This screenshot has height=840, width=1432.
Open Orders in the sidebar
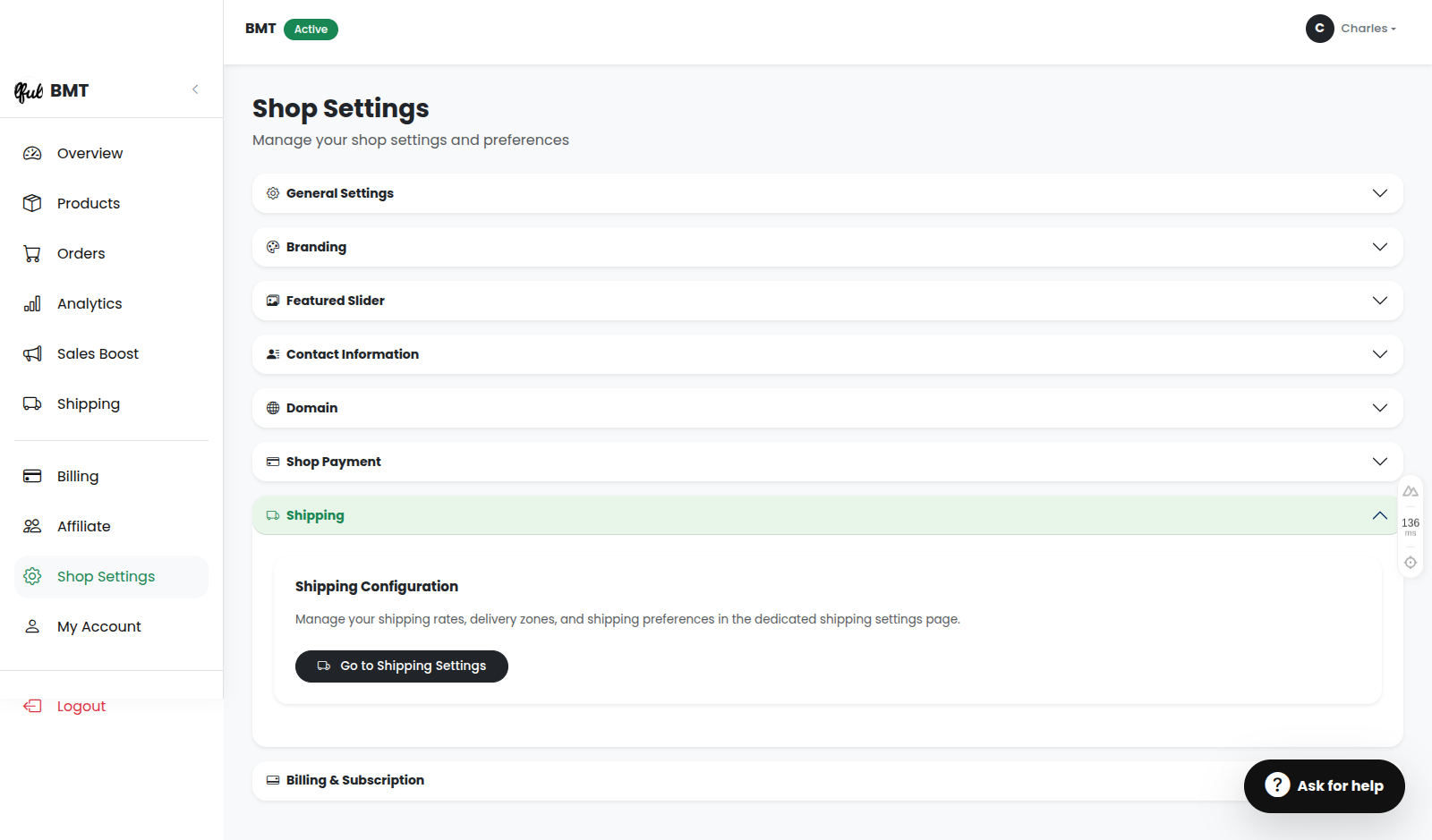(x=111, y=253)
